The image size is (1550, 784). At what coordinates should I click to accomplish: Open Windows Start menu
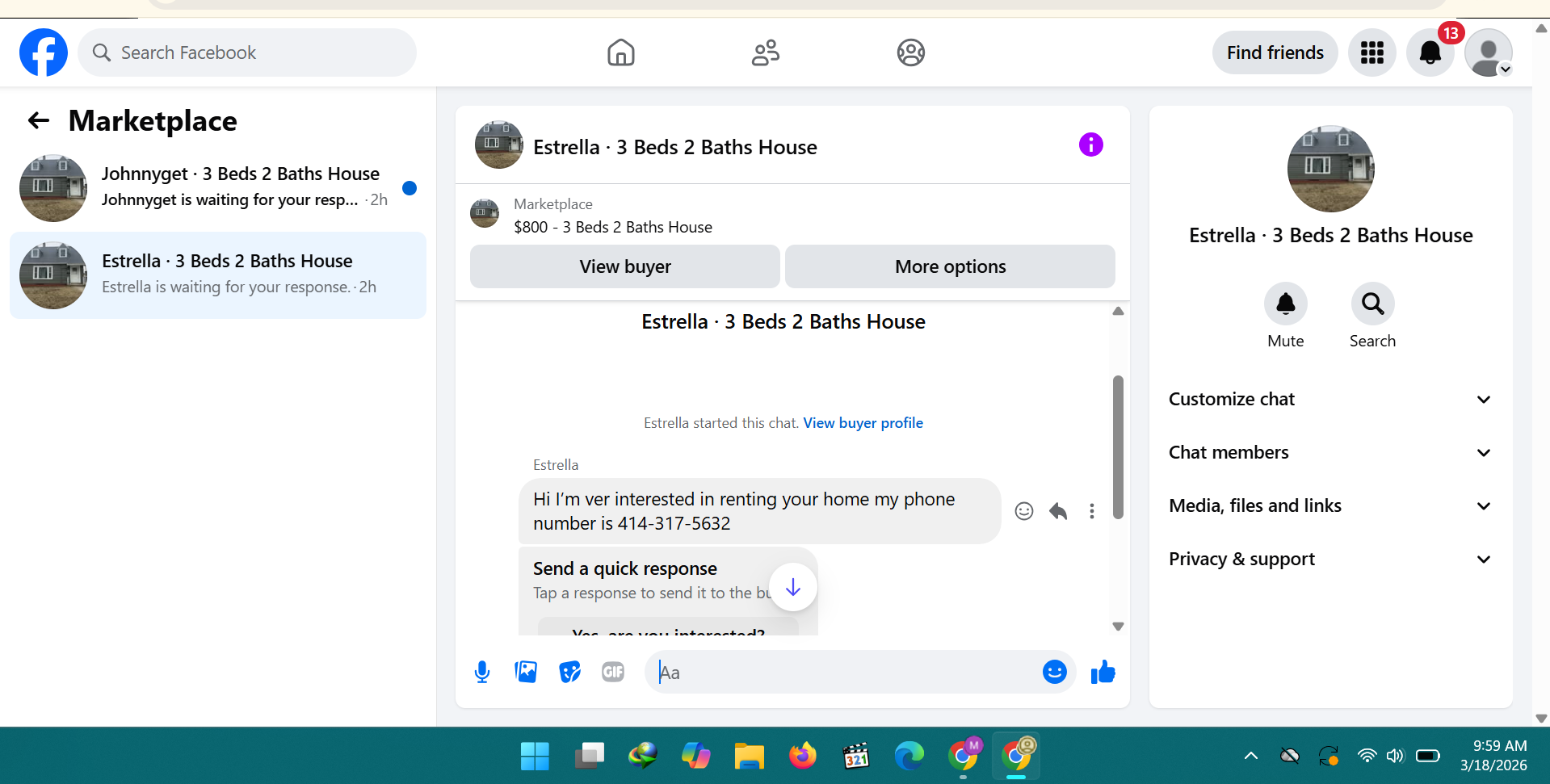tap(535, 757)
